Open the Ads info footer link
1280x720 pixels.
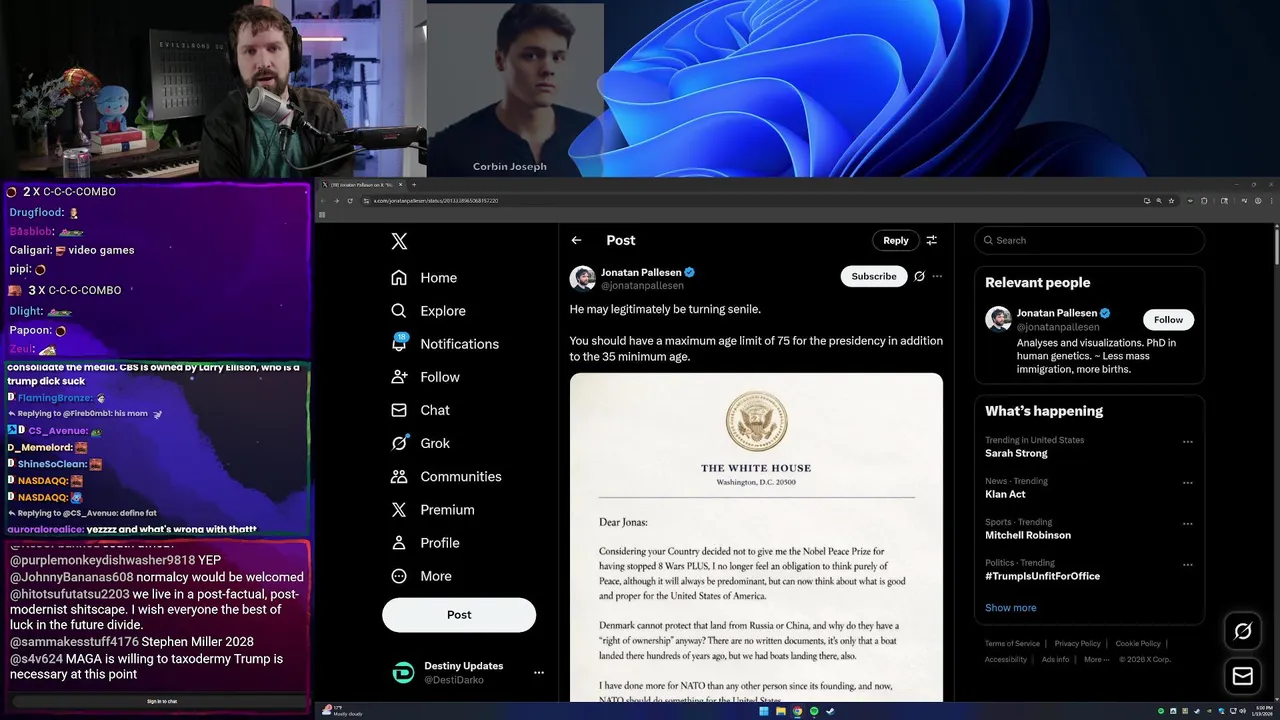(x=1055, y=659)
